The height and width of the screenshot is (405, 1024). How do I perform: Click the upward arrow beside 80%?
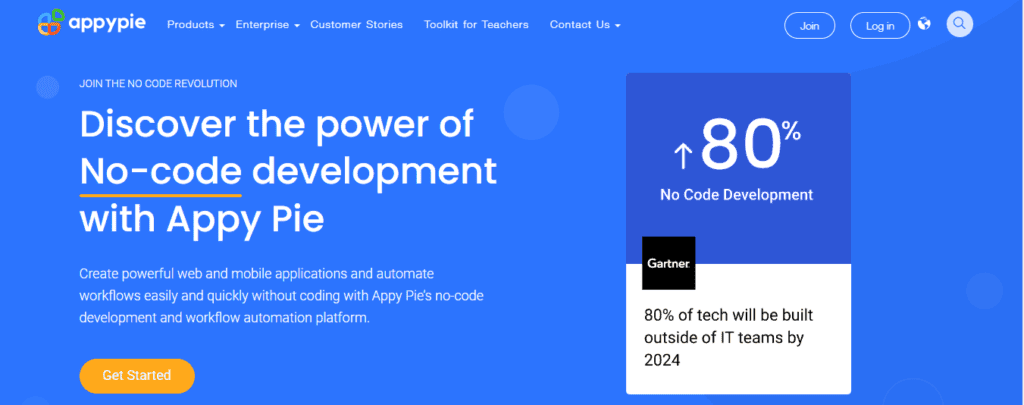point(682,154)
